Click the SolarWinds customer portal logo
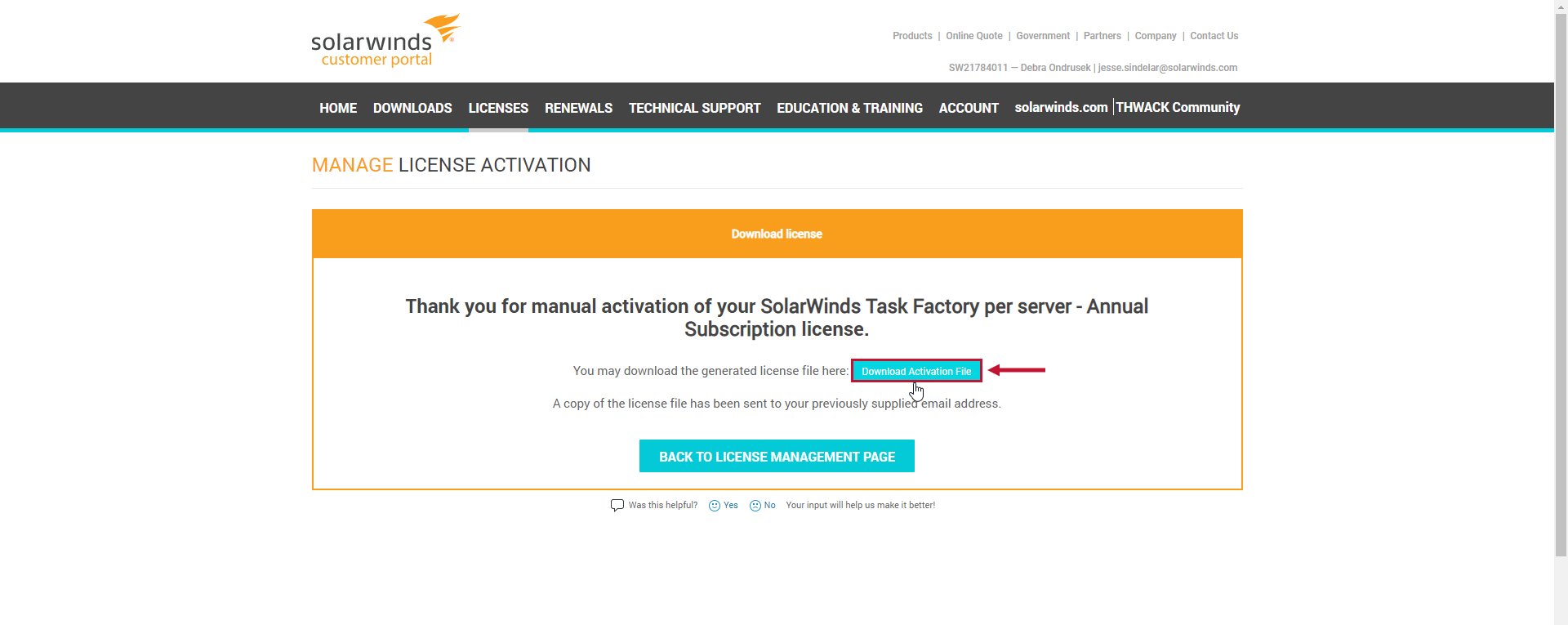The image size is (1568, 625). pos(385,40)
